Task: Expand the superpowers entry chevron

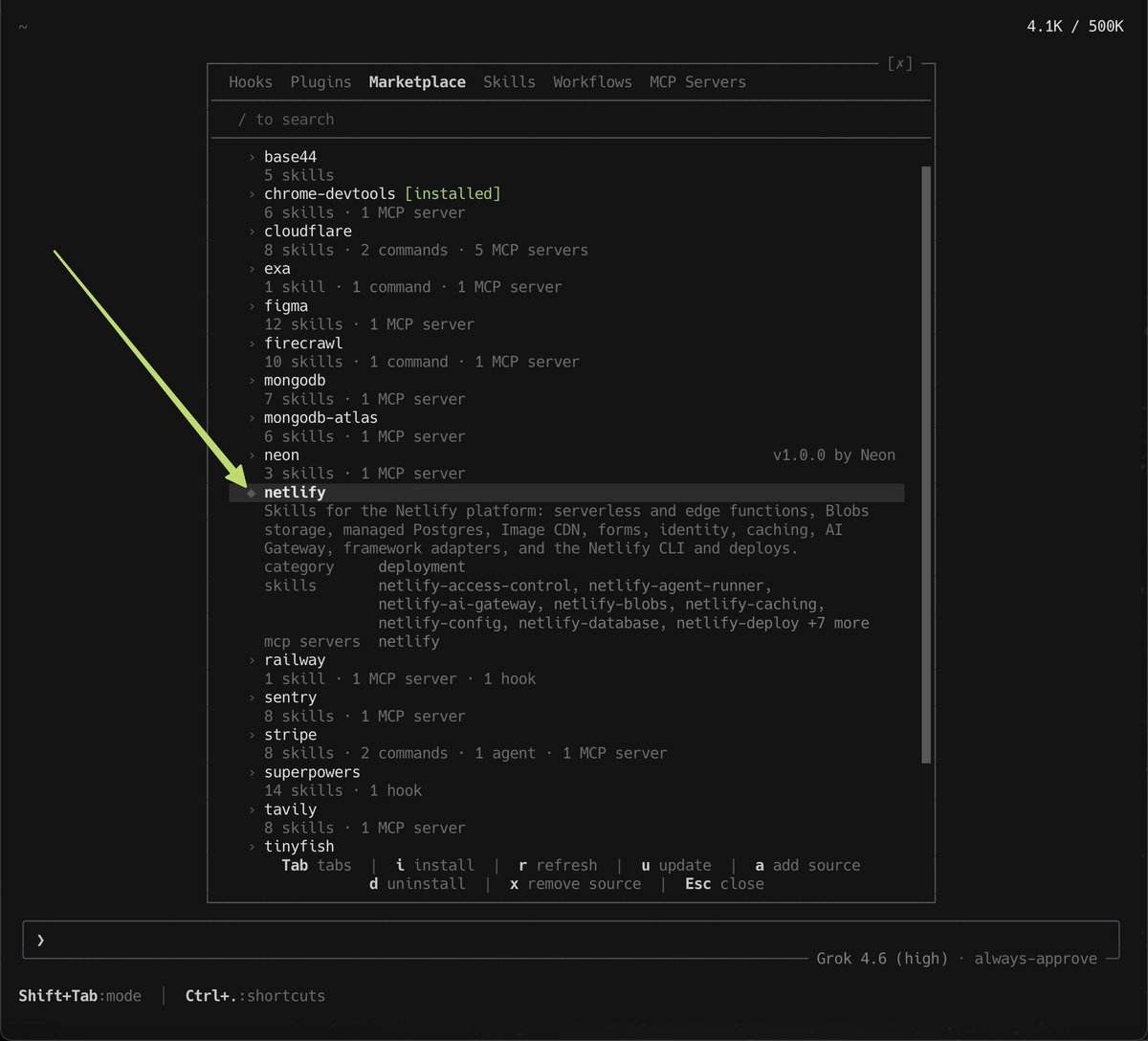Action: (252, 772)
